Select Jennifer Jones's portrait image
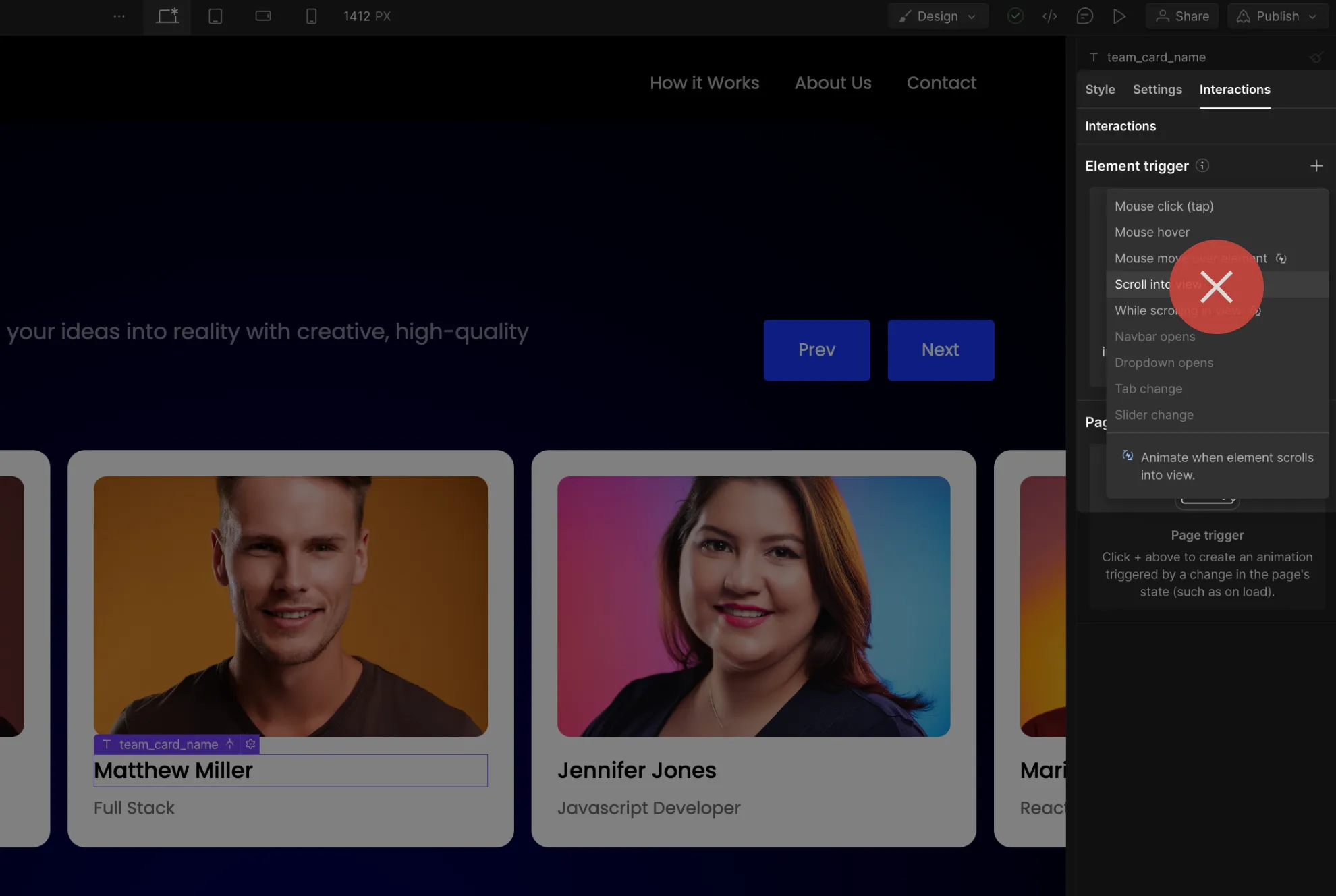Image resolution: width=1336 pixels, height=896 pixels. click(x=754, y=607)
